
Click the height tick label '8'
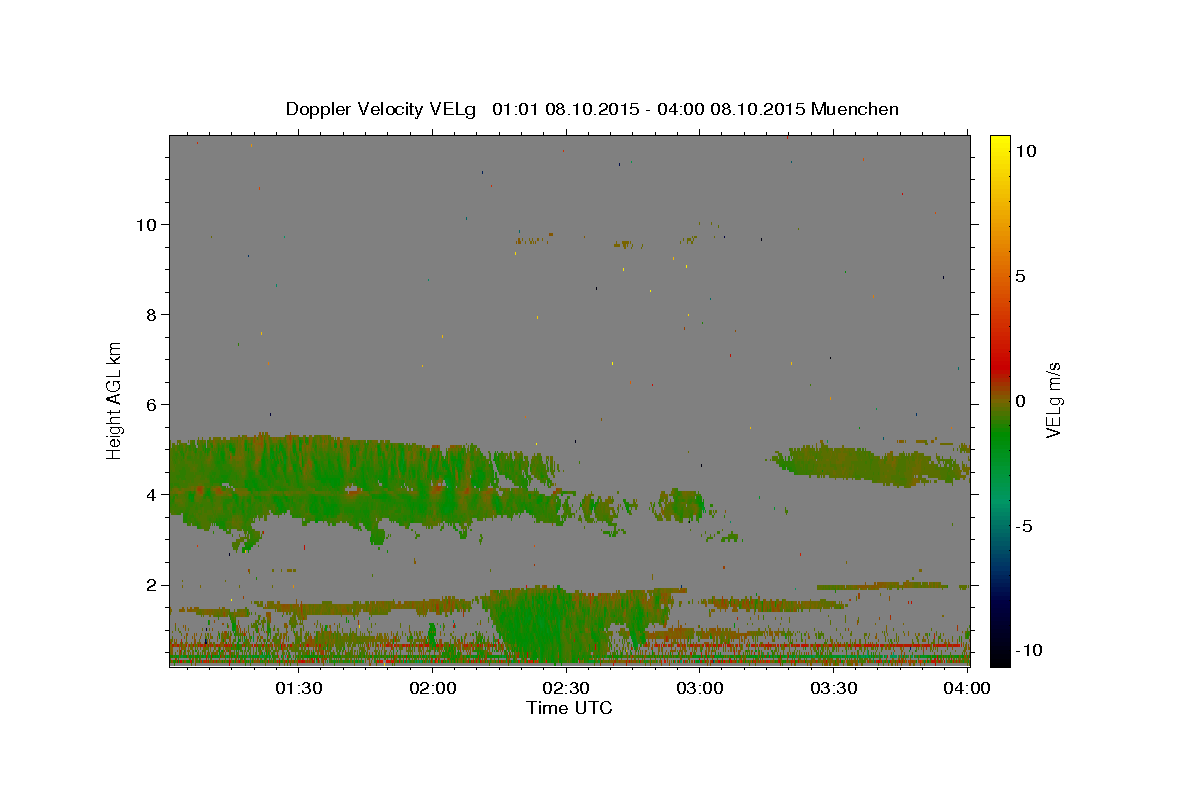pyautogui.click(x=152, y=315)
